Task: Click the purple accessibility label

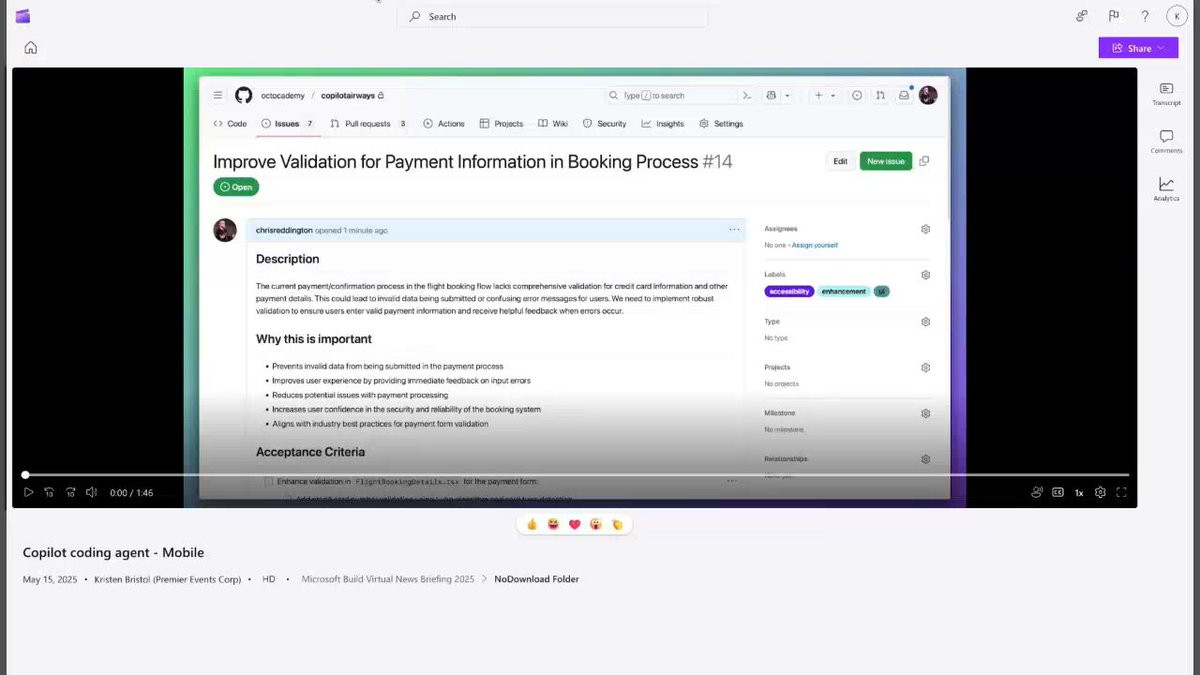Action: (x=789, y=291)
